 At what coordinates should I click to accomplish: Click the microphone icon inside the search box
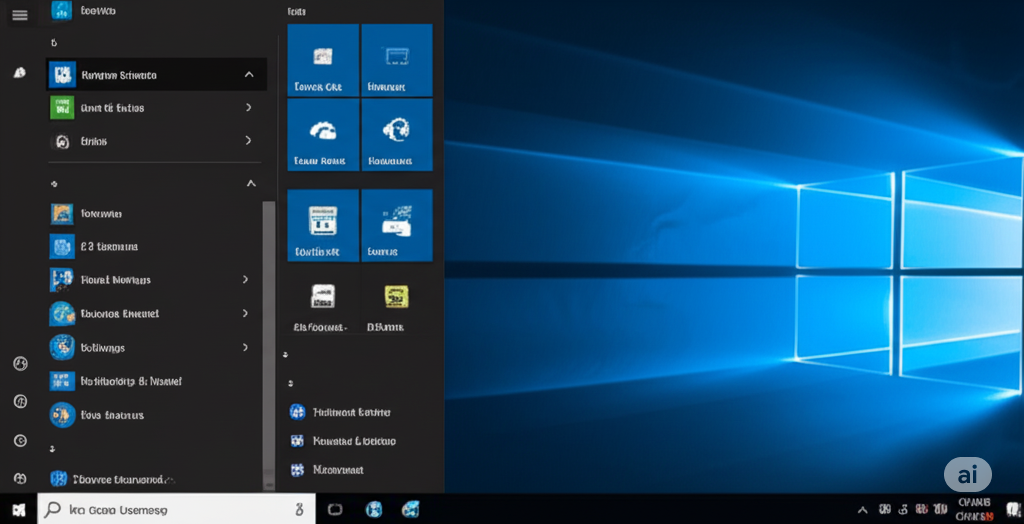pos(300,510)
